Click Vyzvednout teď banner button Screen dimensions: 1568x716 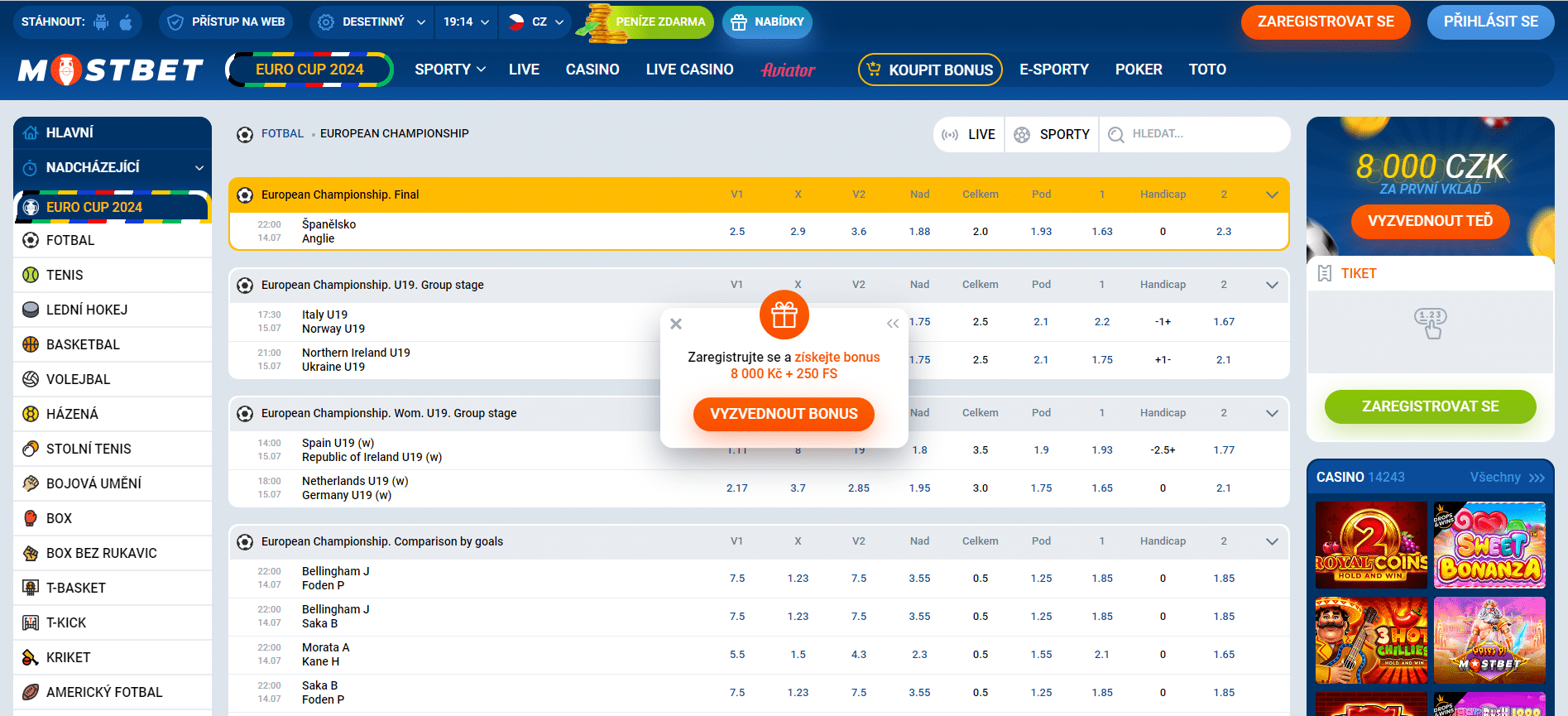coord(1430,221)
